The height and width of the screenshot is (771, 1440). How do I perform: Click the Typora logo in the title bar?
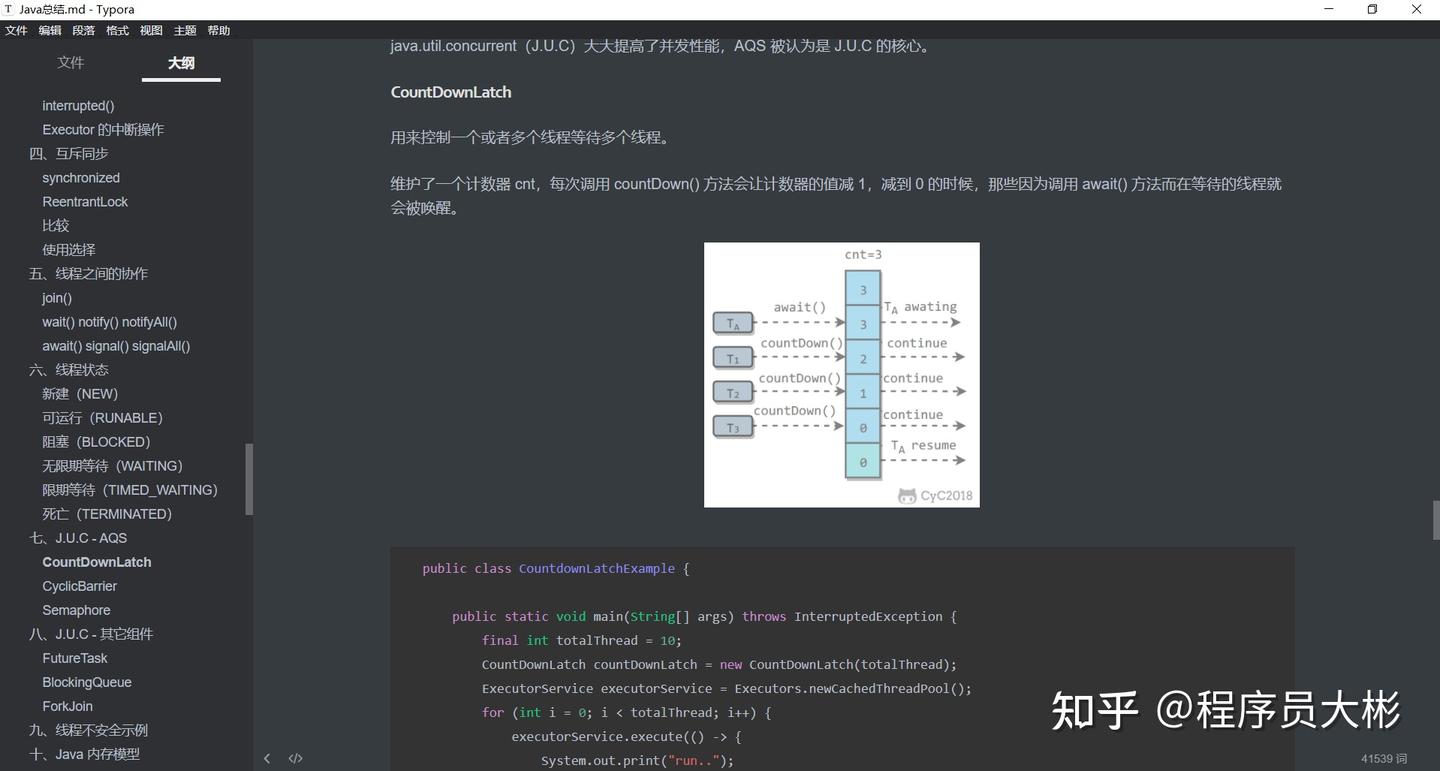(x=10, y=9)
